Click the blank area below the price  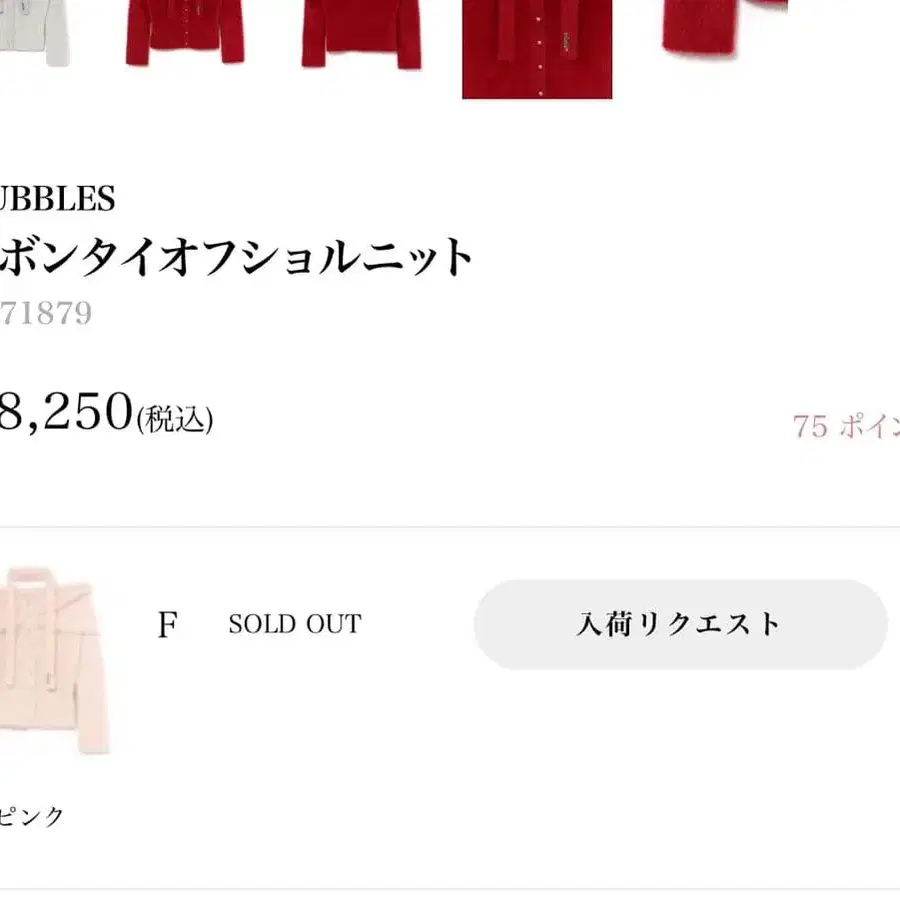450,480
